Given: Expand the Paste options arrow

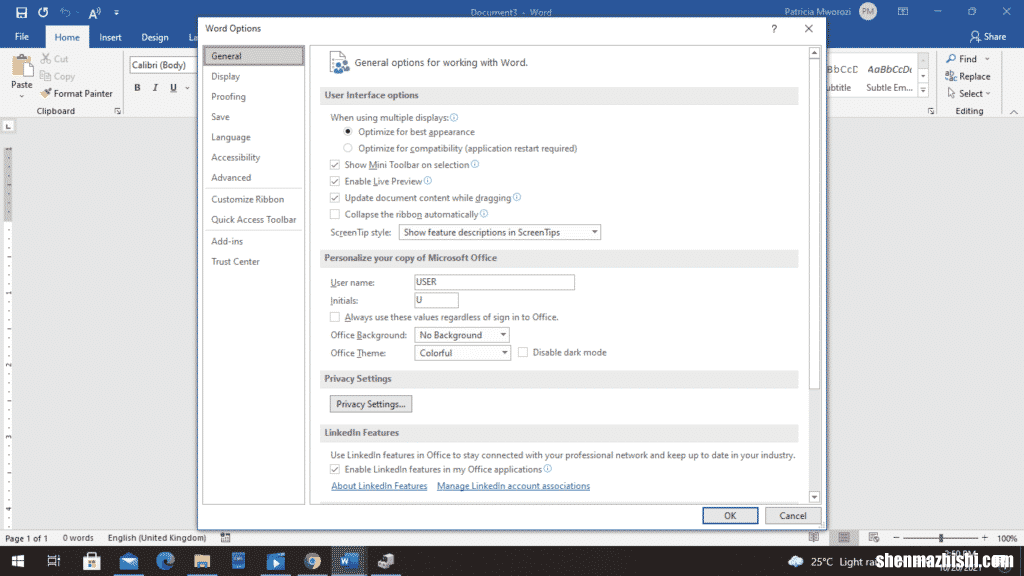Looking at the screenshot, I should tap(22, 96).
